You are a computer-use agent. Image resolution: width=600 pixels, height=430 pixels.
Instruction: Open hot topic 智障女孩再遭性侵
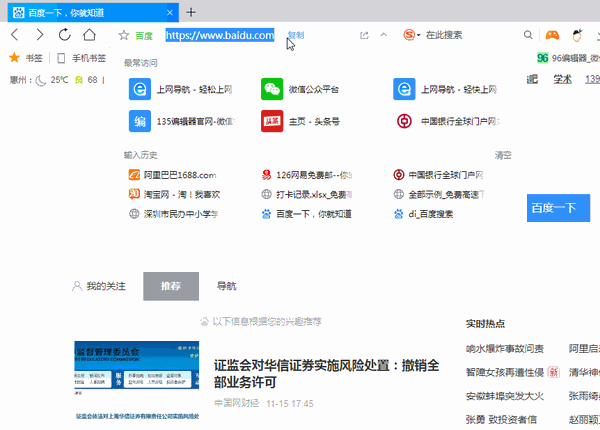[505, 372]
